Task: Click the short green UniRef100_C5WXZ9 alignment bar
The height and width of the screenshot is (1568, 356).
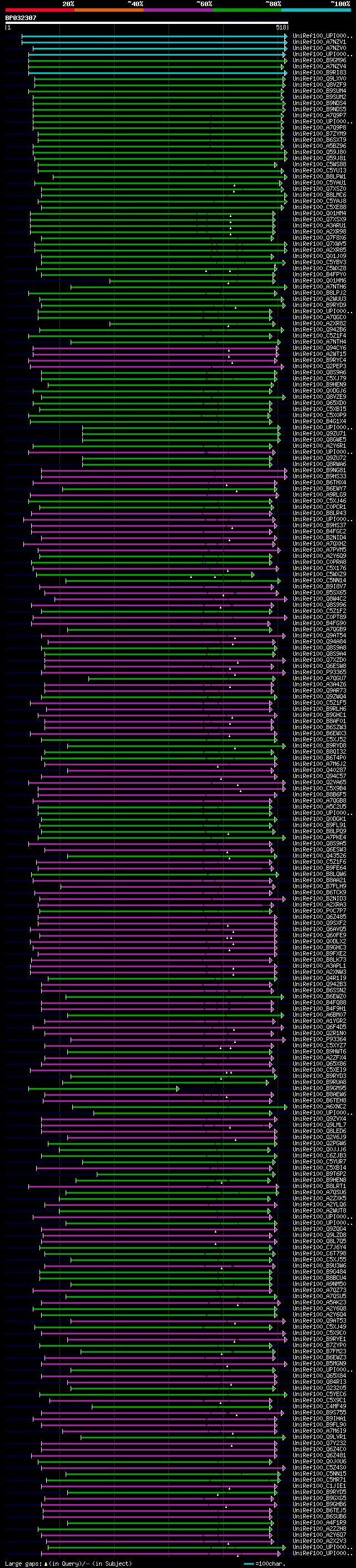Action: click(145, 574)
